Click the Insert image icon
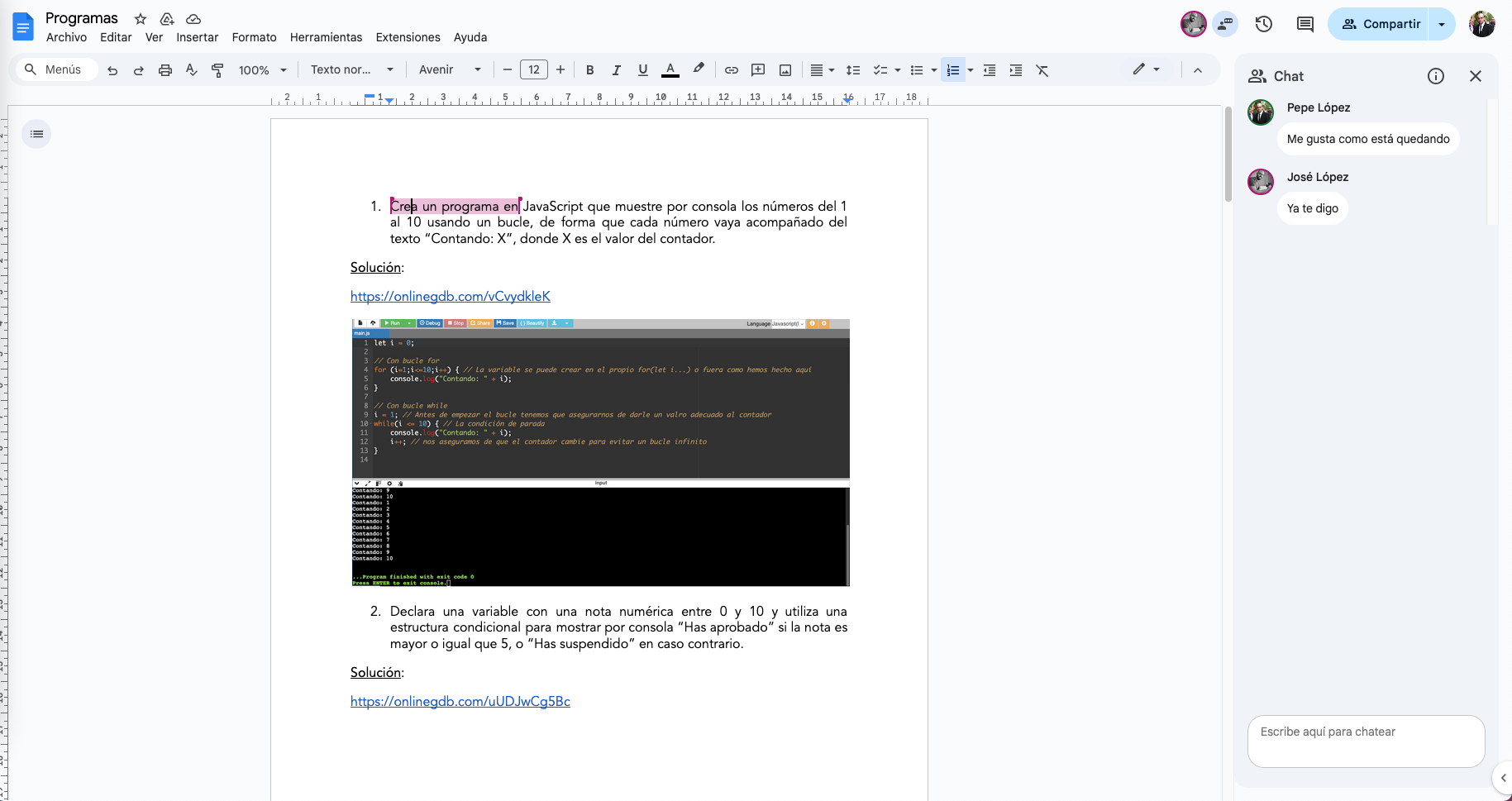This screenshot has width=1512, height=801. [x=785, y=70]
